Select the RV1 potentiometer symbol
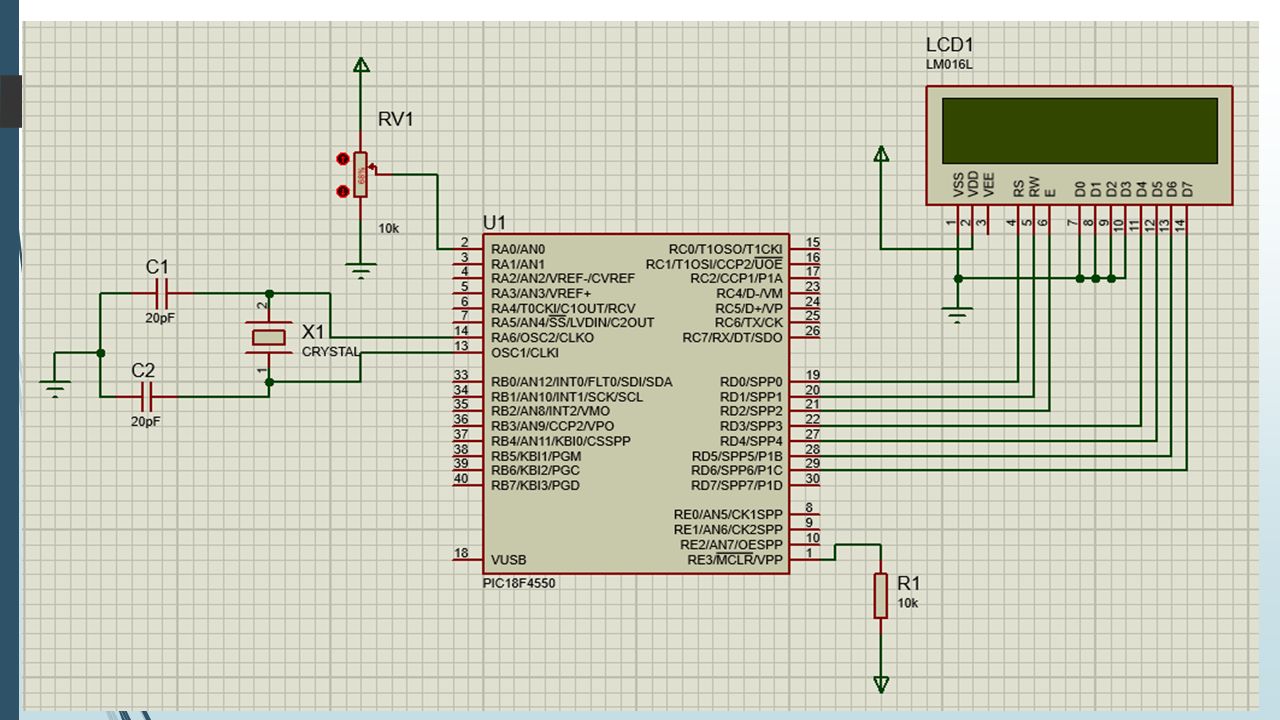This screenshot has height=720, width=1280. (361, 174)
